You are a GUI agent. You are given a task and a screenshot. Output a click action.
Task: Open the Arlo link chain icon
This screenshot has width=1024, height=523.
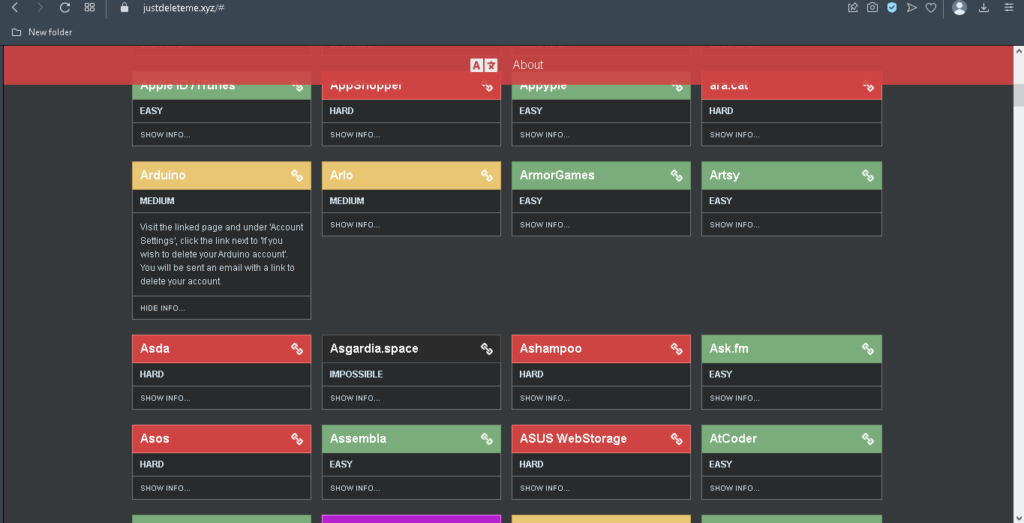pos(487,176)
